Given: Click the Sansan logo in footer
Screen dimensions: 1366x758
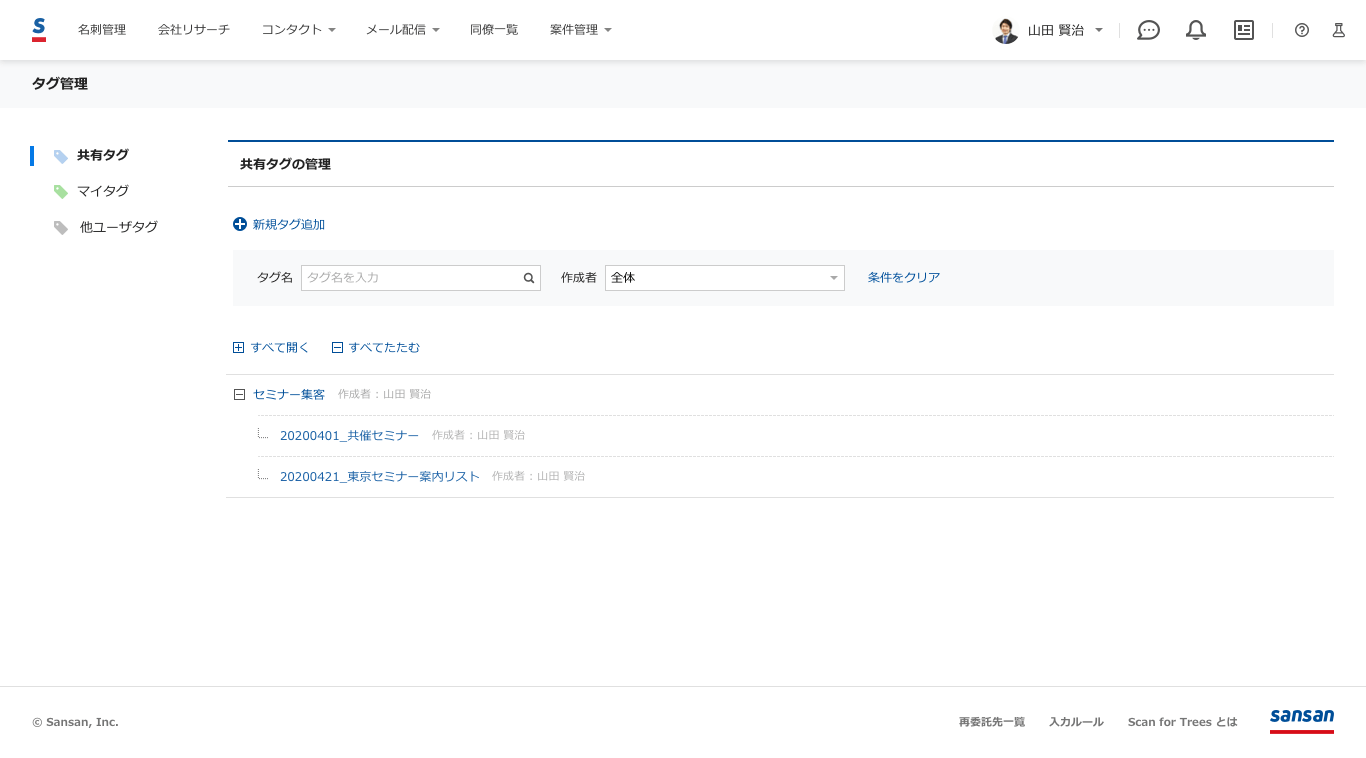Looking at the screenshot, I should click(1302, 720).
